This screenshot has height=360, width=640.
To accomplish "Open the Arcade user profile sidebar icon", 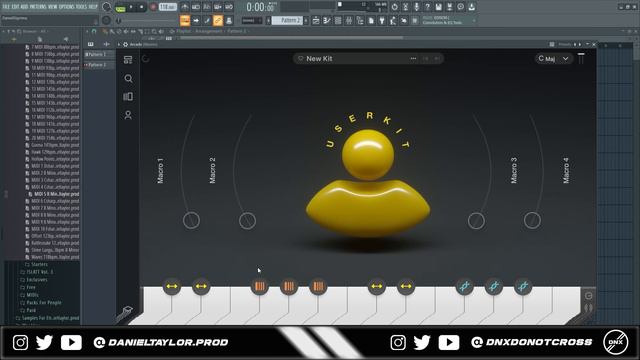I will click(128, 115).
